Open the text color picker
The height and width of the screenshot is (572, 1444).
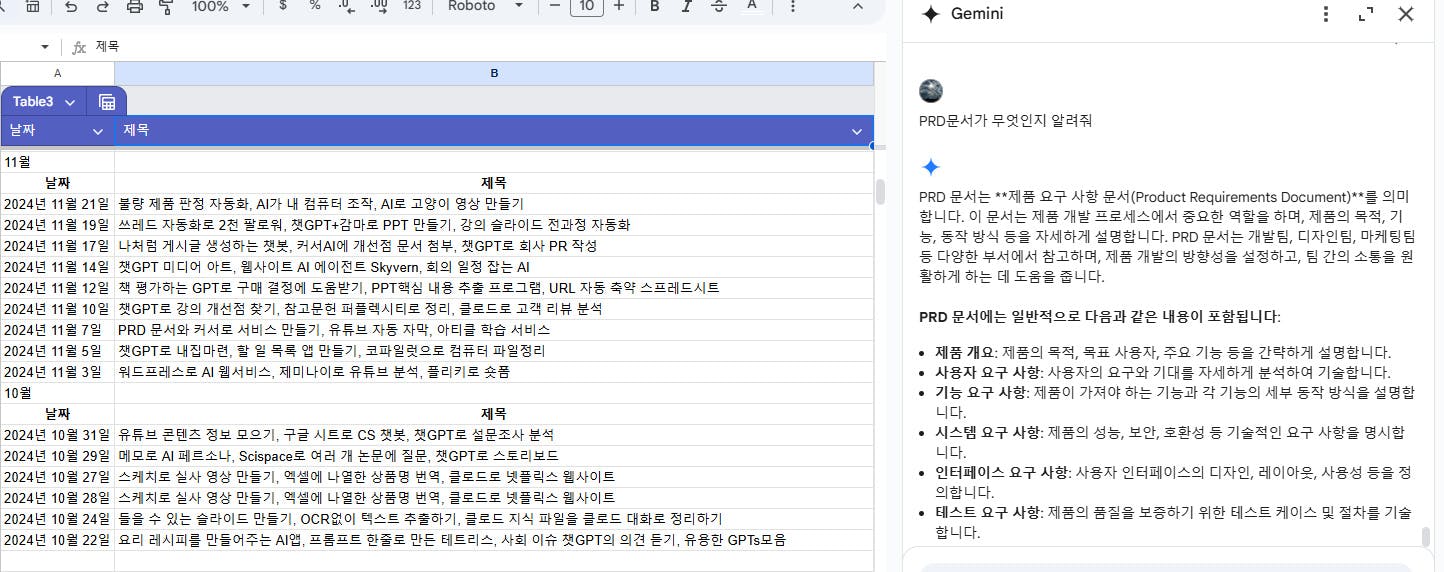(x=751, y=6)
